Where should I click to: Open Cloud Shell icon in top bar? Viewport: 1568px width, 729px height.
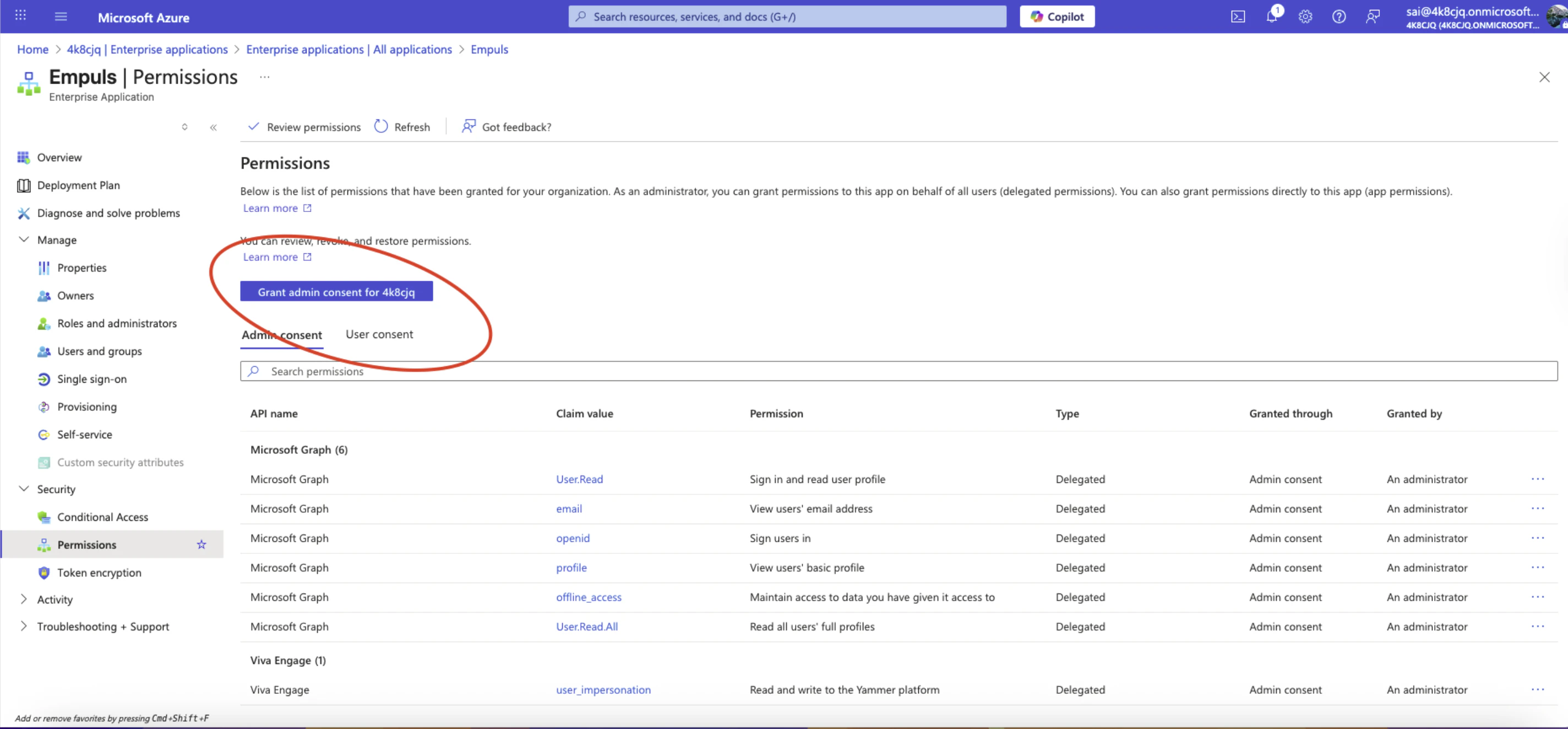(1238, 17)
